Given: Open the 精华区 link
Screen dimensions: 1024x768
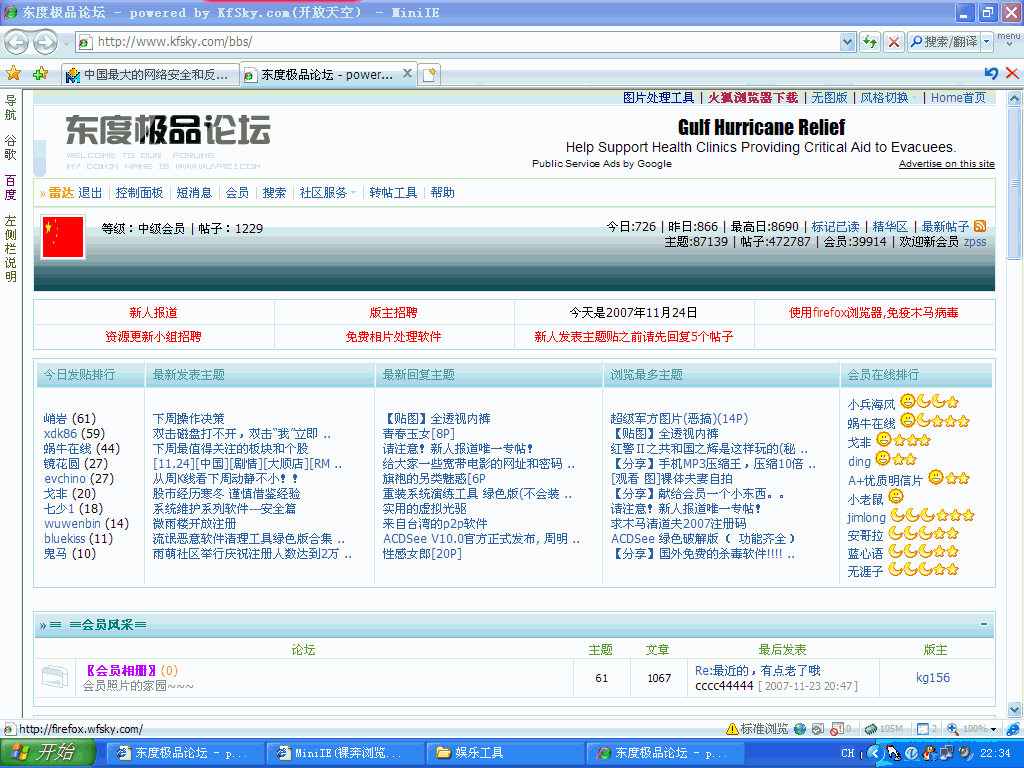Looking at the screenshot, I should (890, 227).
